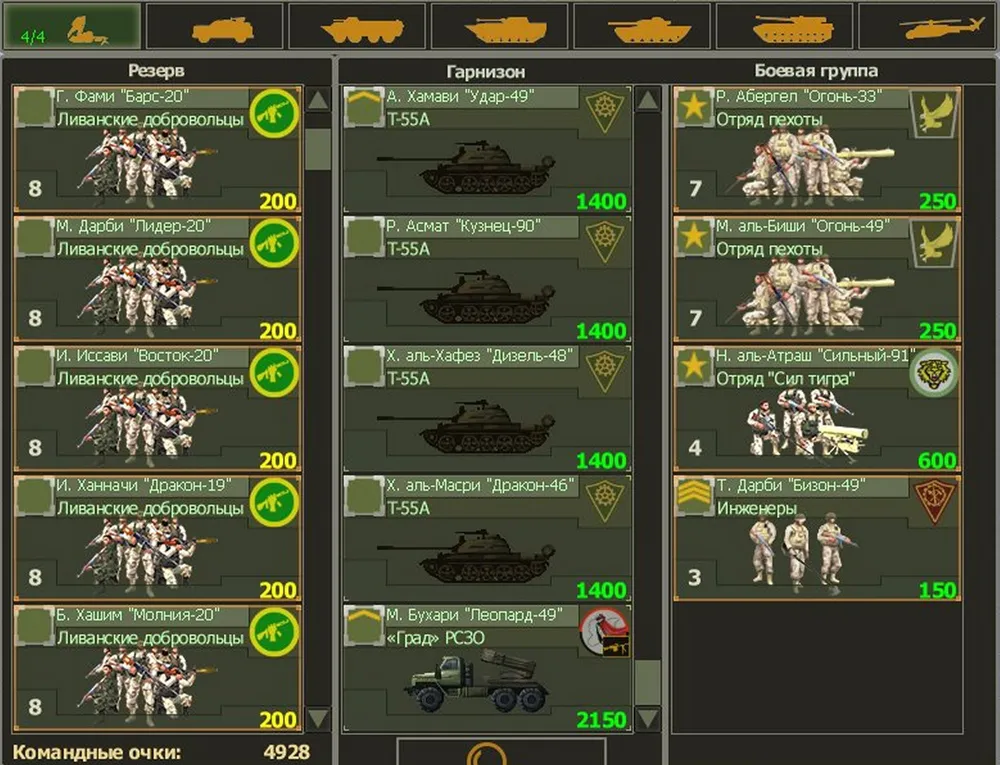The height and width of the screenshot is (765, 1000).
Task: Click the tiger emblem of "Сильный-91" squad
Action: click(934, 373)
